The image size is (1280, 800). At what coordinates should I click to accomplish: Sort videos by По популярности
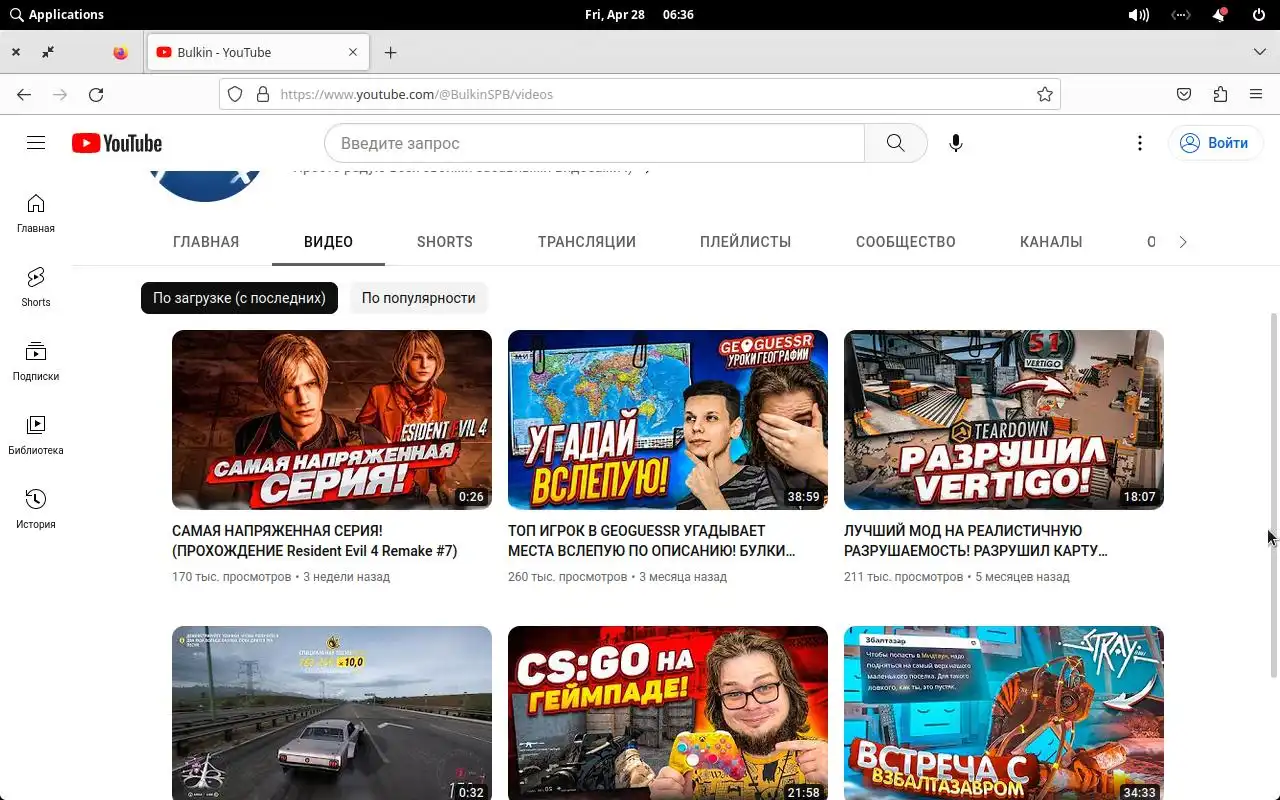[x=418, y=298]
